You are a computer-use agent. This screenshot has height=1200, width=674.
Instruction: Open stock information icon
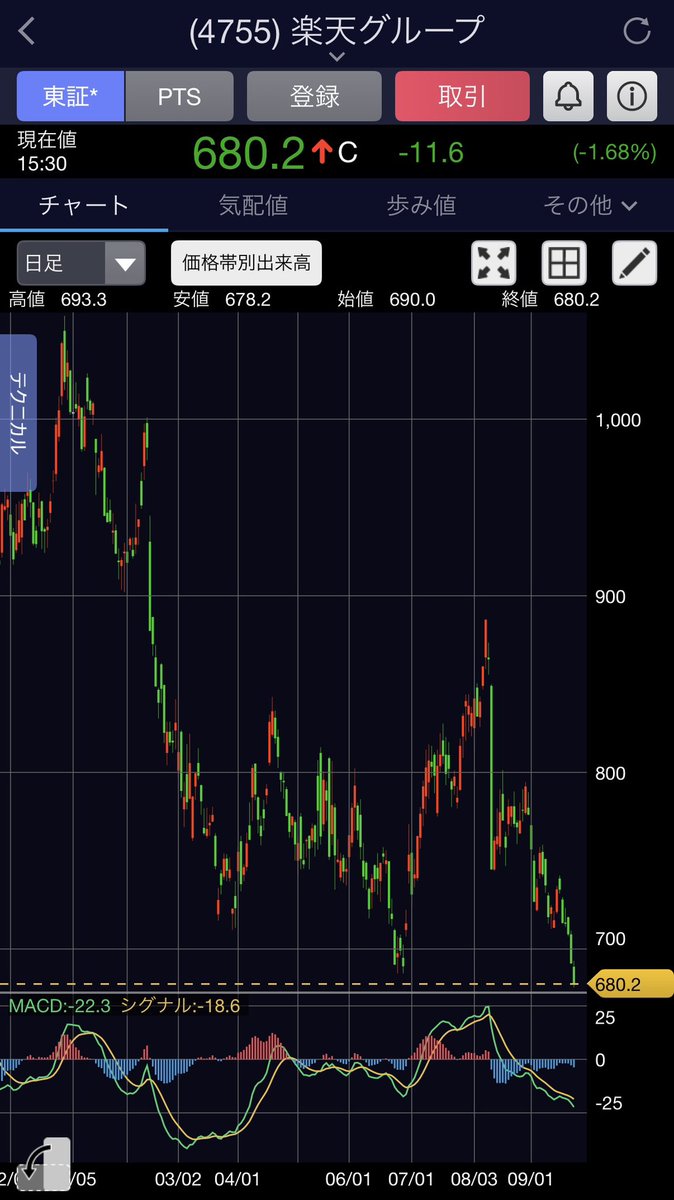[632, 96]
